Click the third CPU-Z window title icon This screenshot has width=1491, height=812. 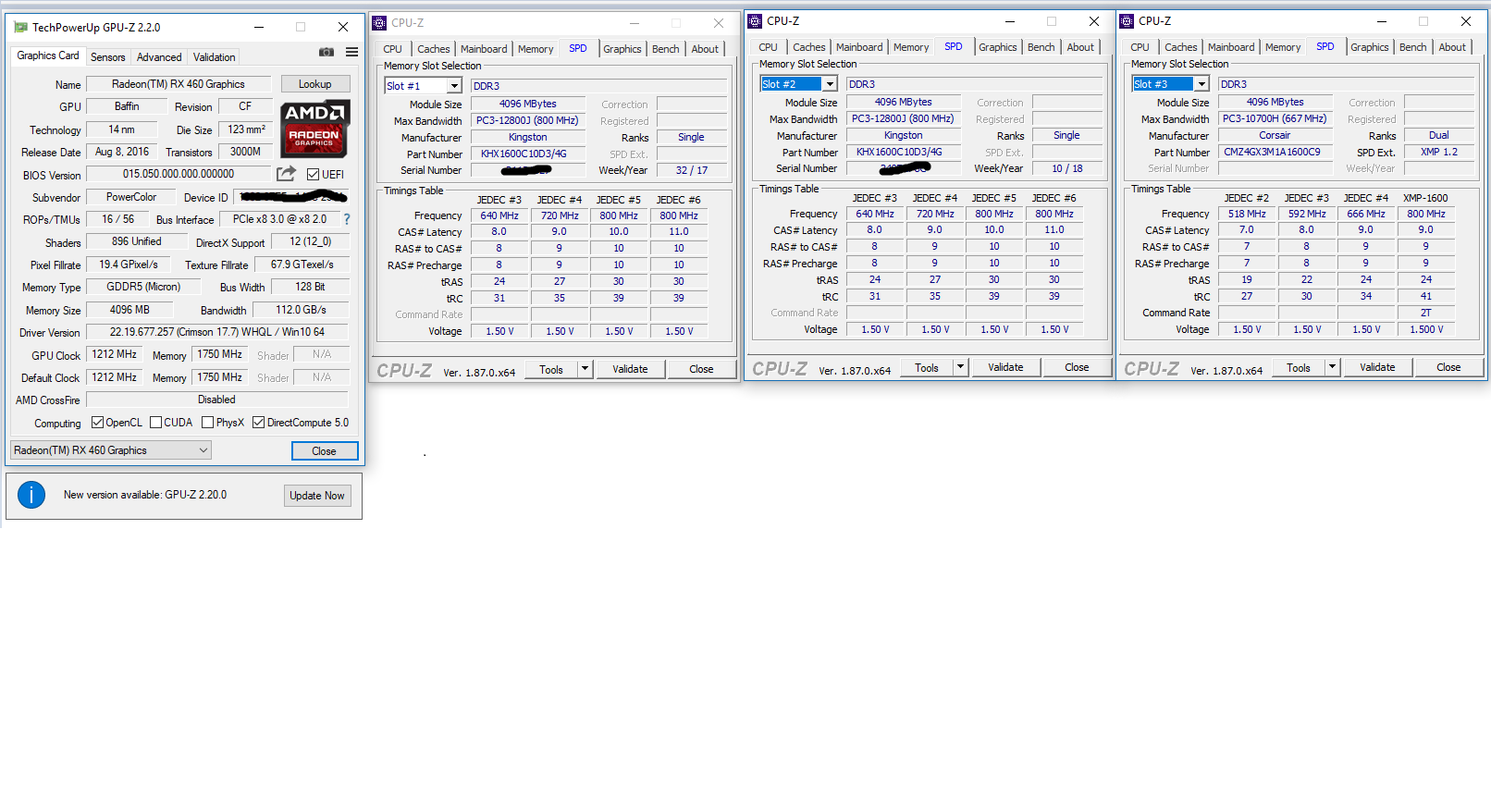pyautogui.click(x=1127, y=21)
